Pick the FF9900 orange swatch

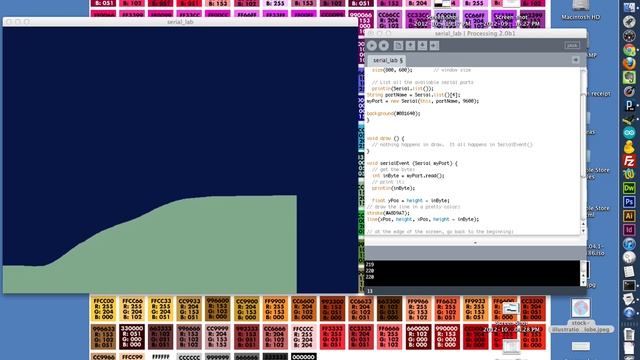point(275,309)
